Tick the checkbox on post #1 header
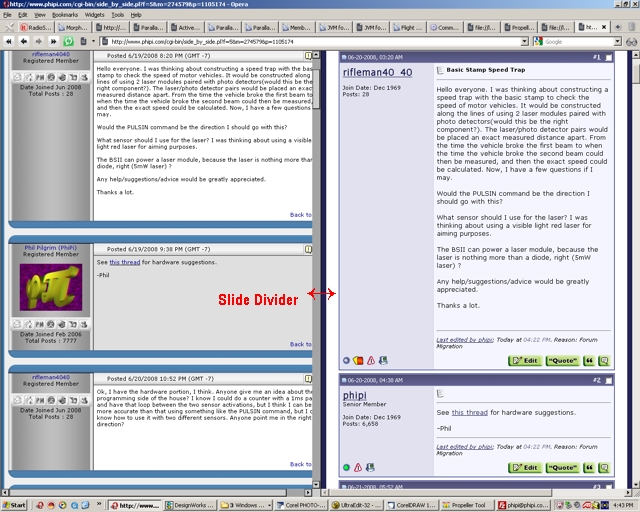The width and height of the screenshot is (640, 512). tap(608, 58)
